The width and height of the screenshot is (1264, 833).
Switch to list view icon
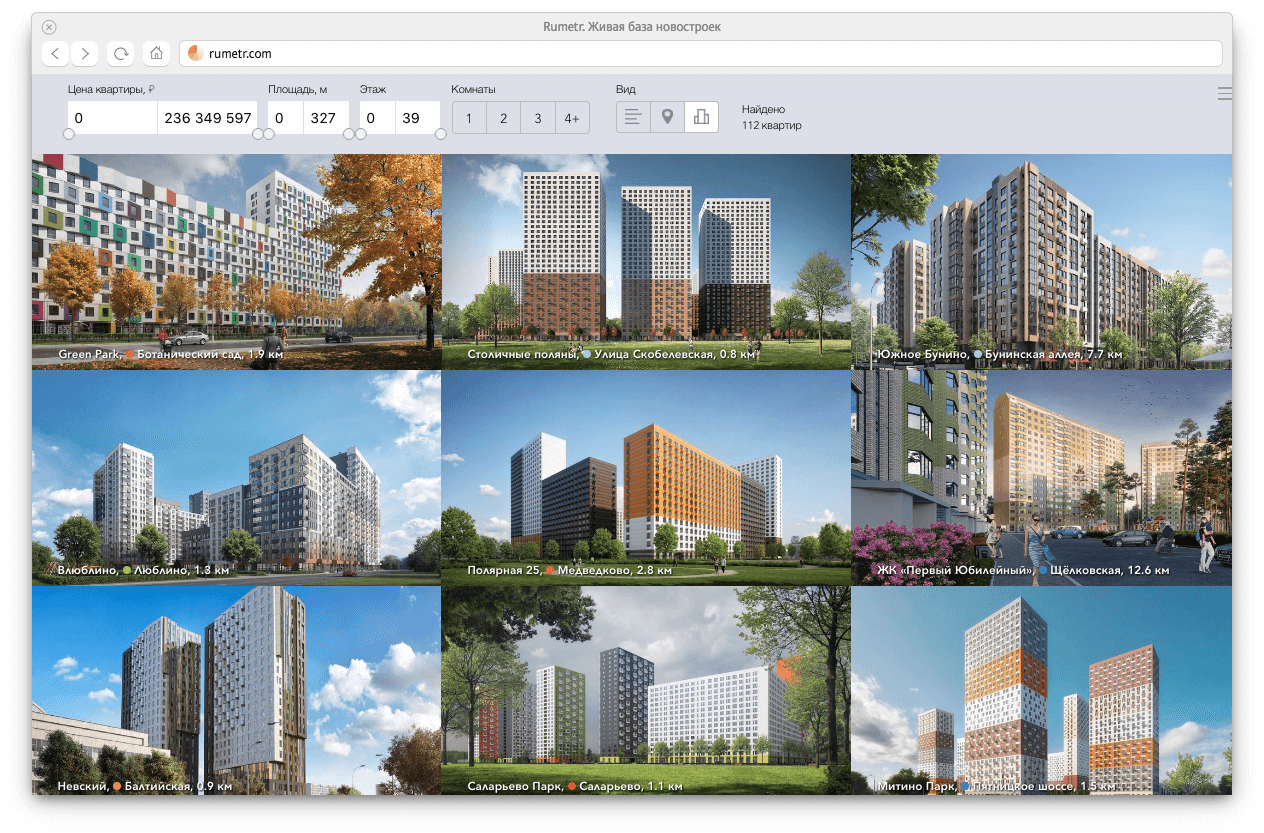coord(632,117)
